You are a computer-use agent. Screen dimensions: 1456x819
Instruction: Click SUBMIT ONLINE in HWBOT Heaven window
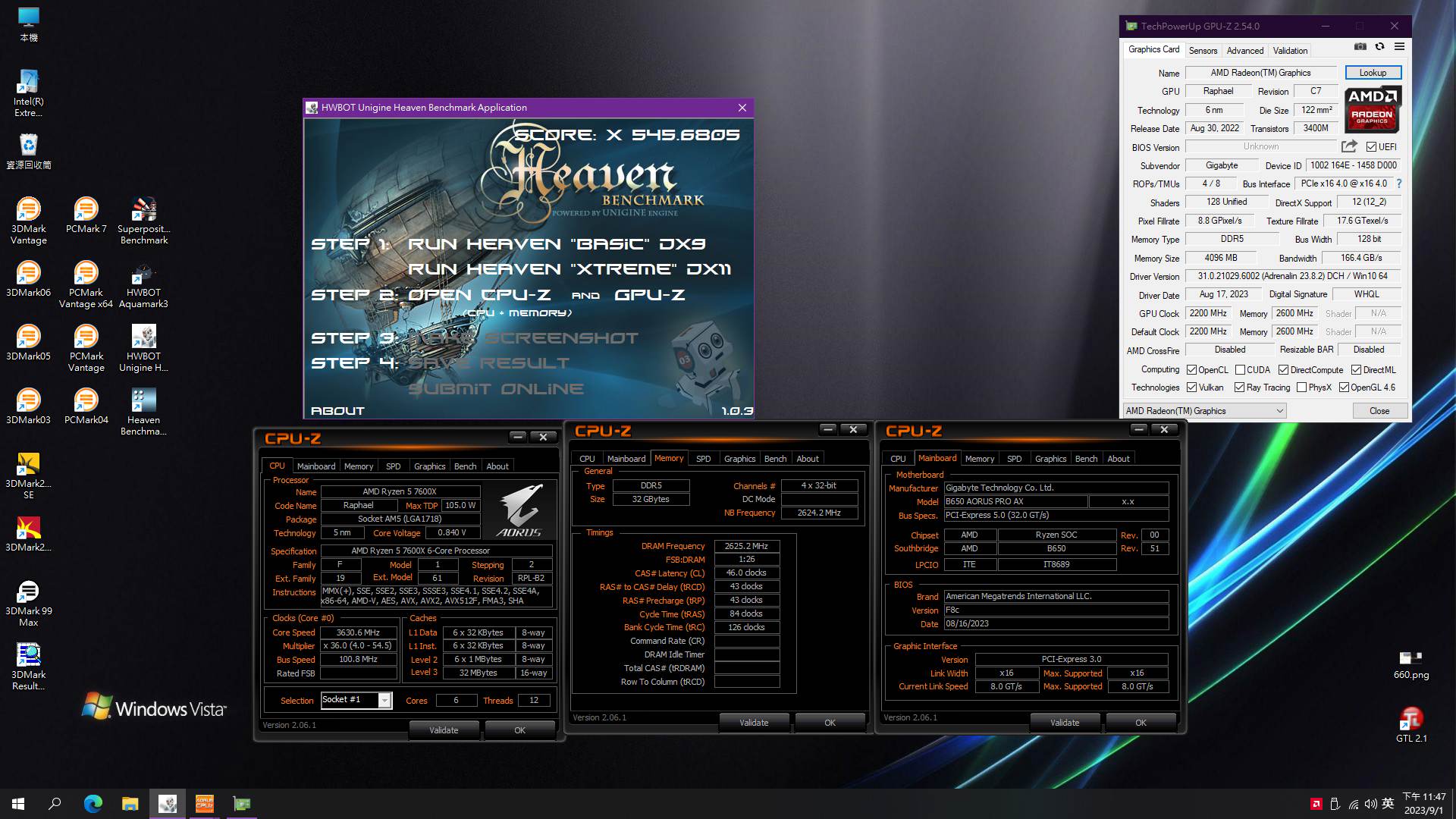(496, 389)
